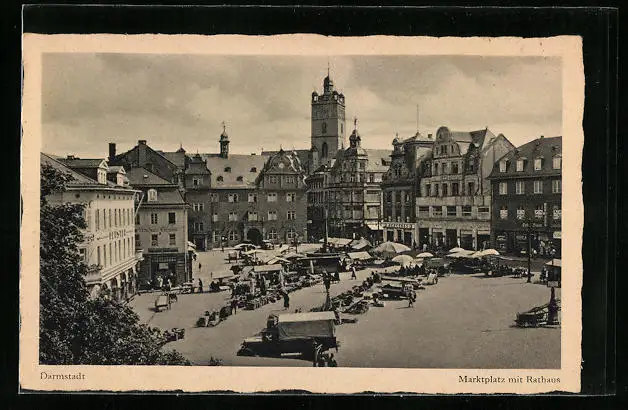This screenshot has height=410, width=628.
Task: Click the dark building at far right
Action: tap(527, 195)
